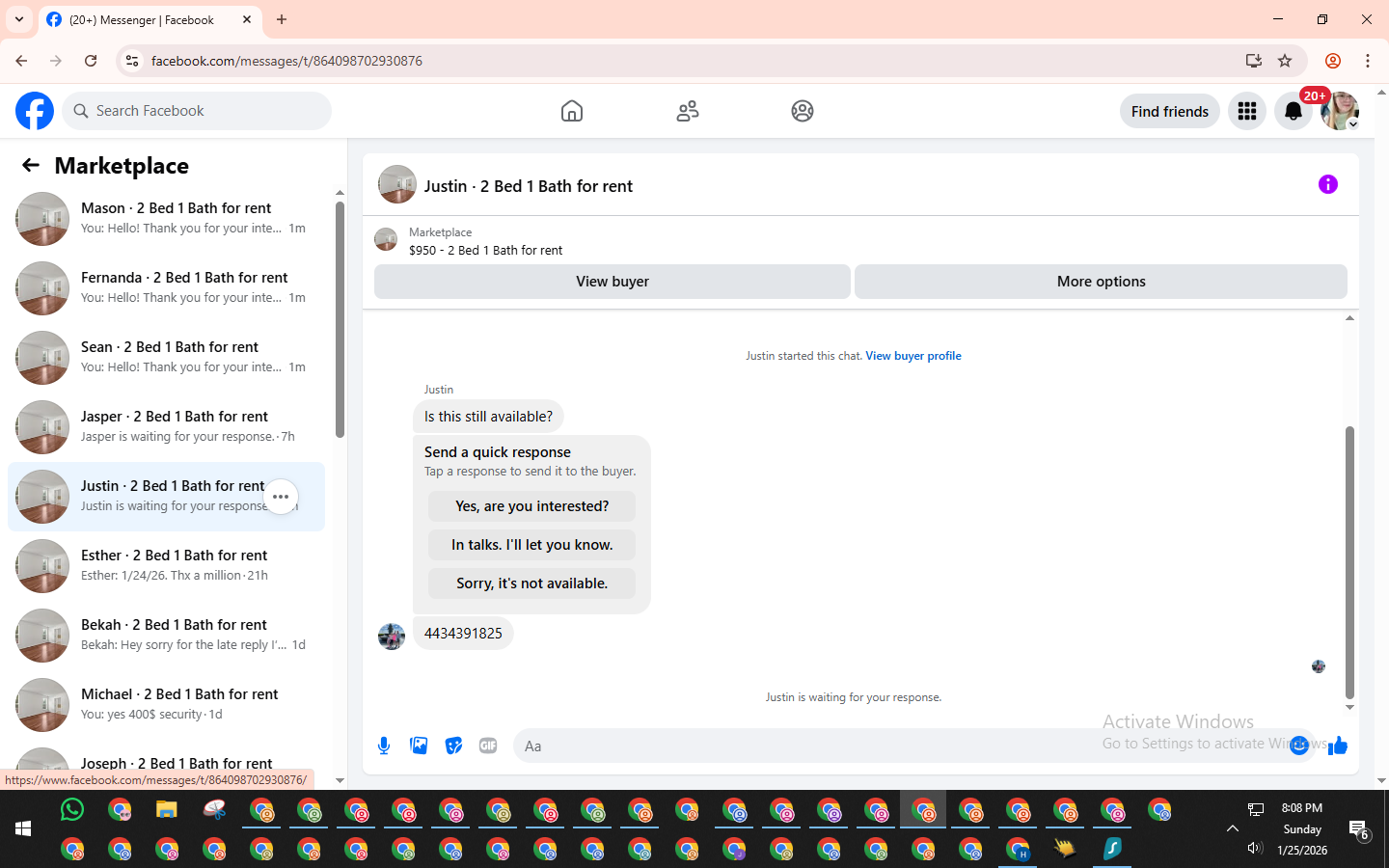Screen dimensions: 1389x868
Task: Send a thumbs-up like
Action: point(1338,746)
